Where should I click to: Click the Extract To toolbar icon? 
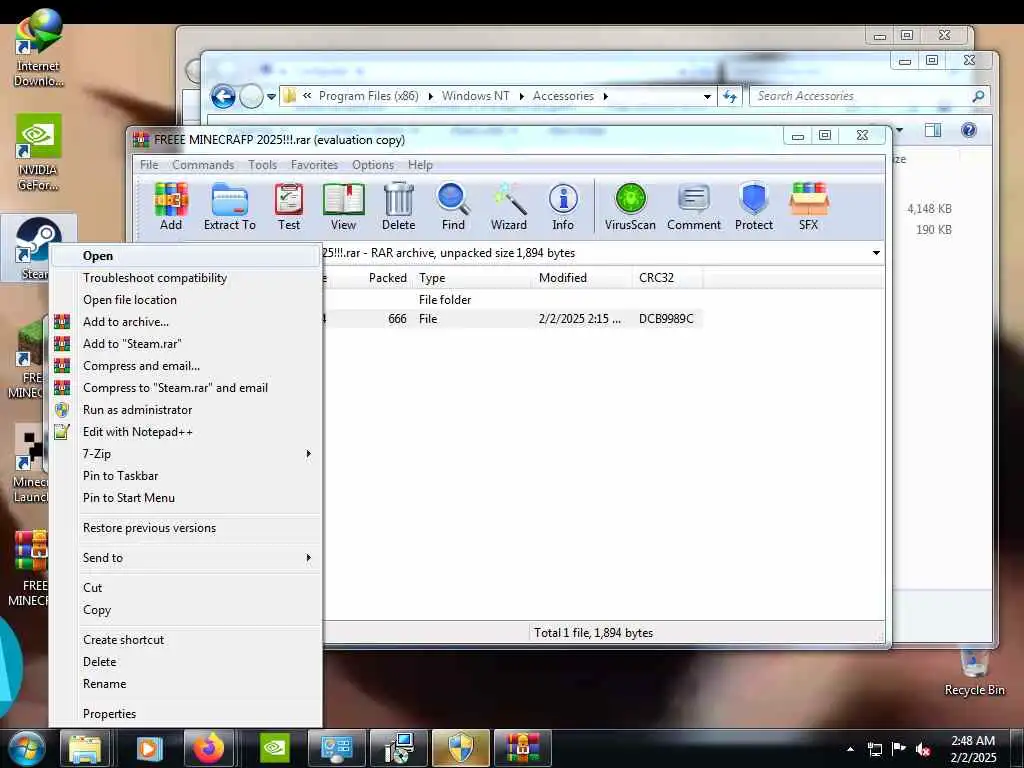[x=229, y=206]
